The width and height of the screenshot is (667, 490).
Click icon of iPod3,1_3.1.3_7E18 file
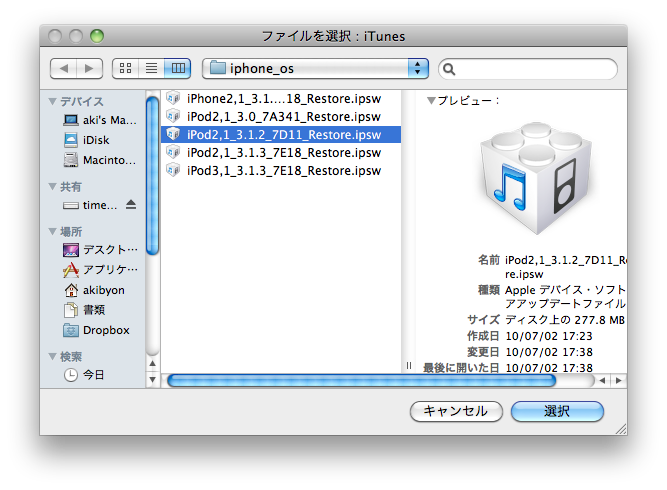pos(173,170)
